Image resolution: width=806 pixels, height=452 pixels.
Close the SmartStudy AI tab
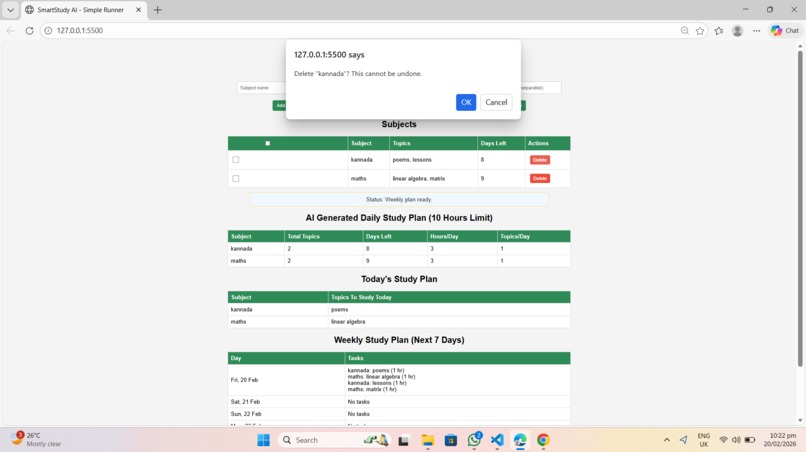138,10
